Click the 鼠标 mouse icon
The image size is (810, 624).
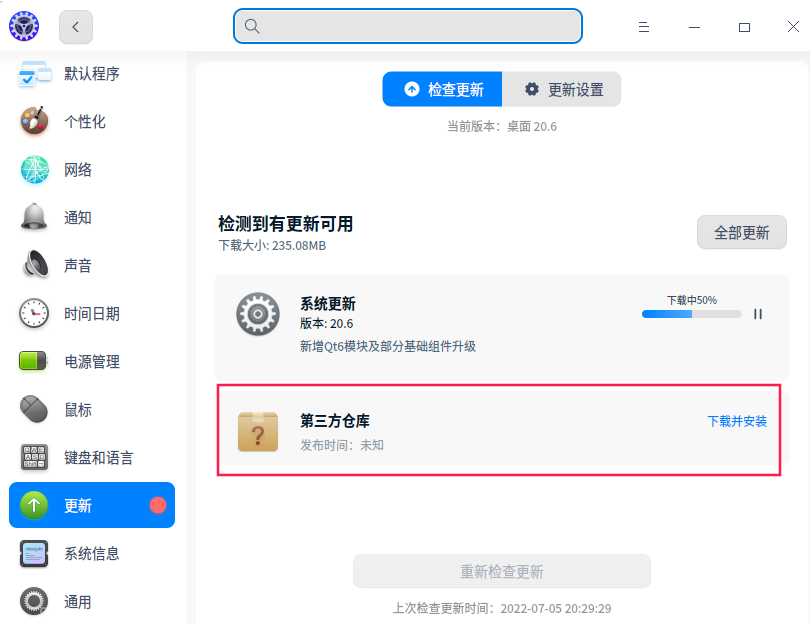(x=34, y=409)
